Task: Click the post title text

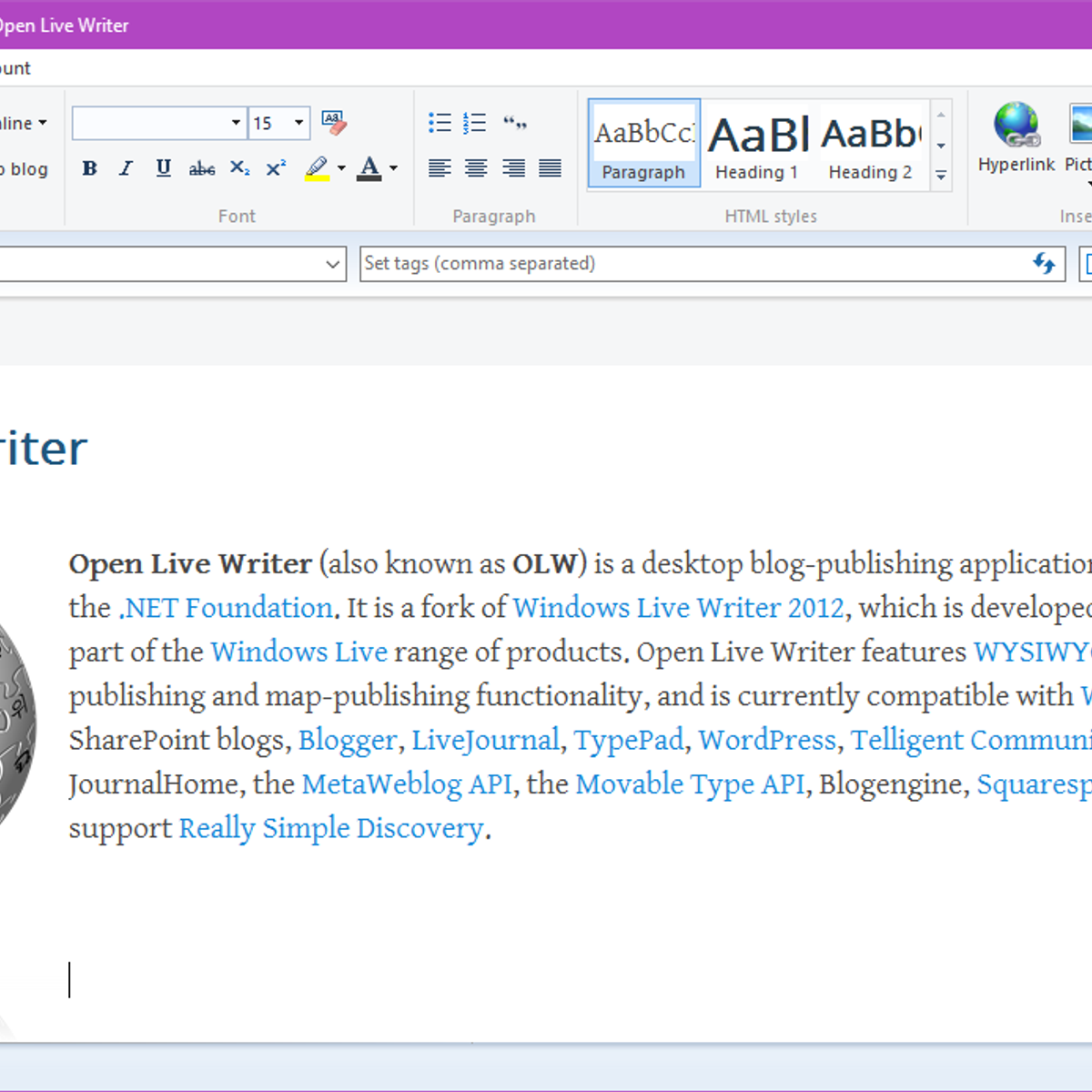Action: [x=43, y=448]
